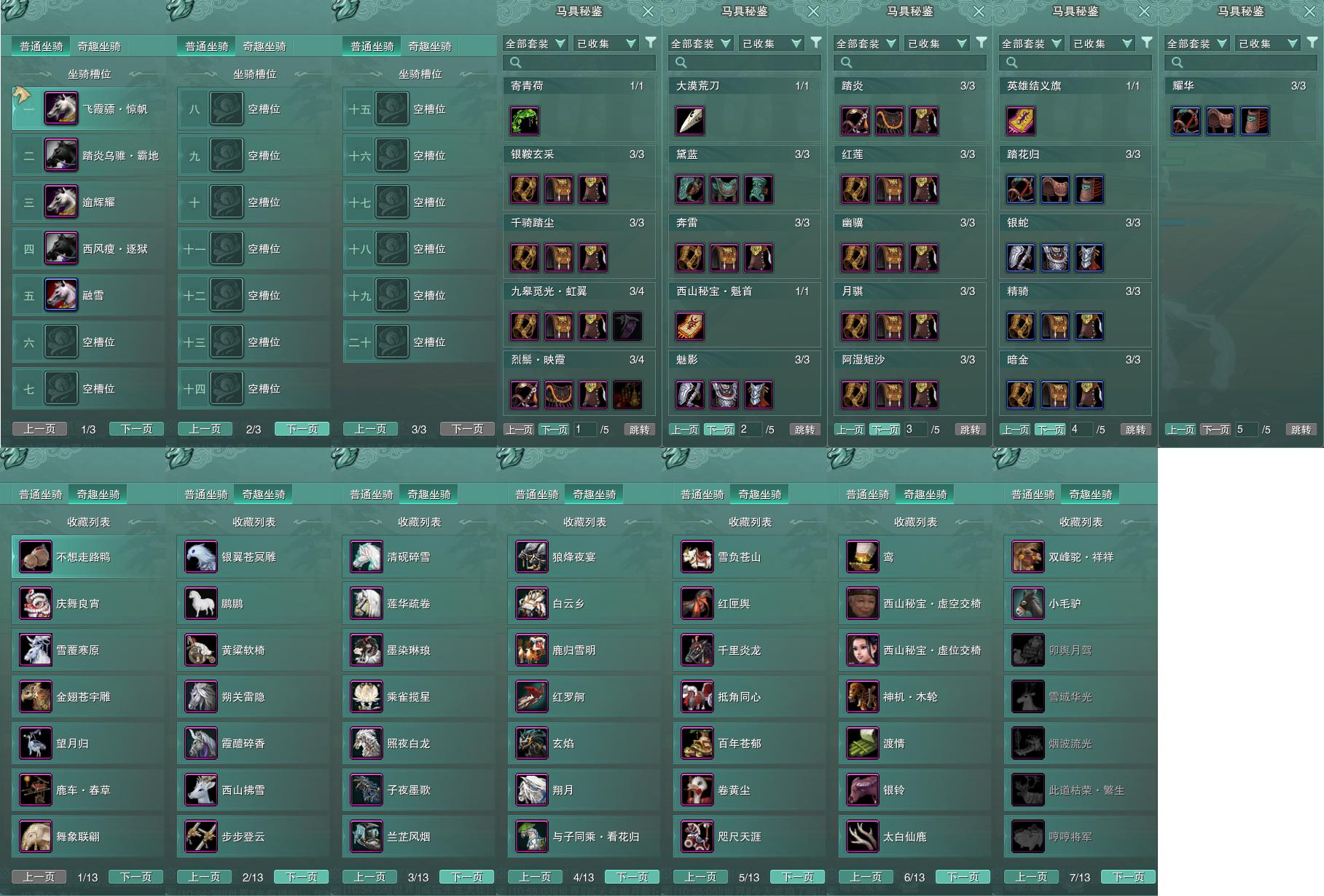Click 跳转 button in the 耀华 panel
This screenshot has height=896, width=1324.
coord(1301,430)
